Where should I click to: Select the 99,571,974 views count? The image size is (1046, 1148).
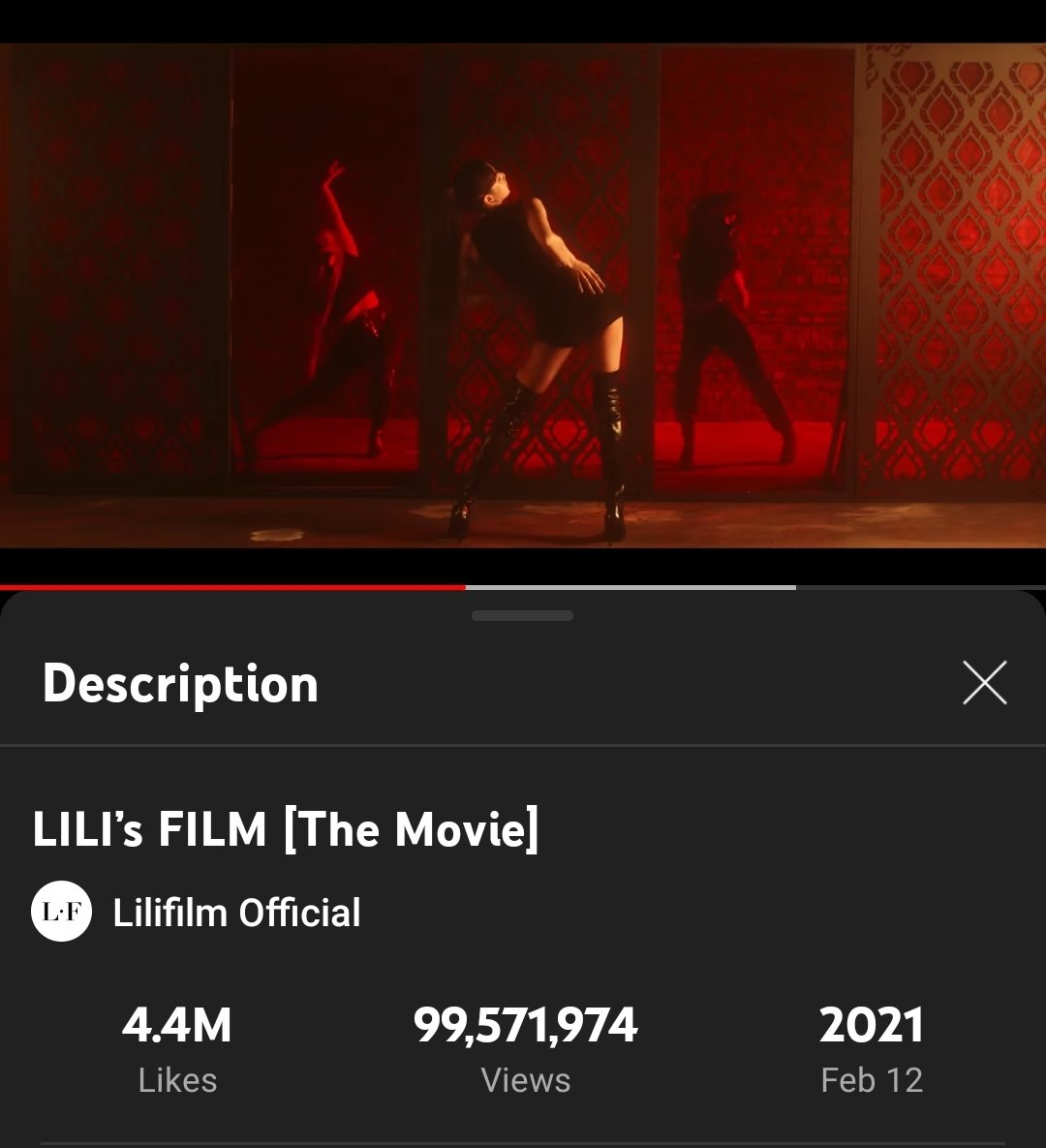point(526,1024)
